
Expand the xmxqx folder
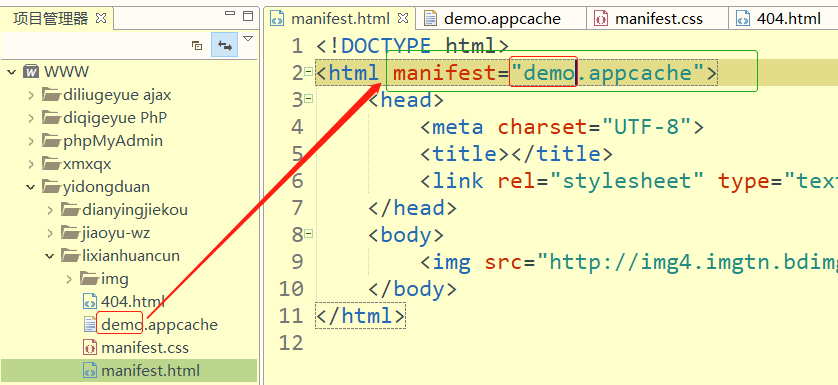tap(32, 164)
